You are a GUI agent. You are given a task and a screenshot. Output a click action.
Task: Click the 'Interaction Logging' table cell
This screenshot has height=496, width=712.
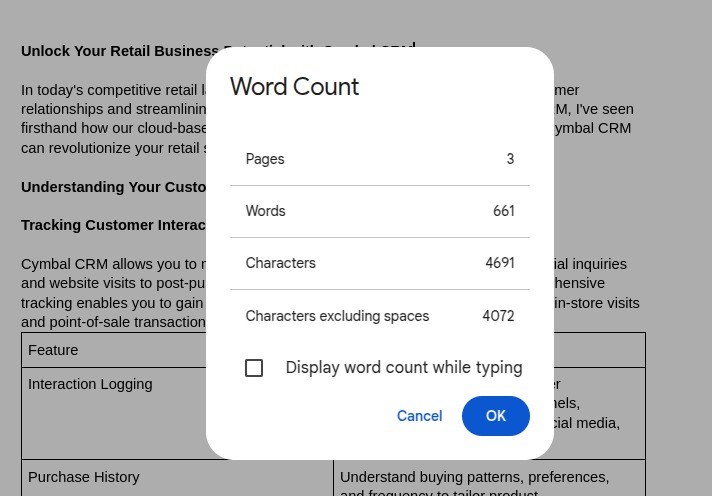tap(90, 384)
